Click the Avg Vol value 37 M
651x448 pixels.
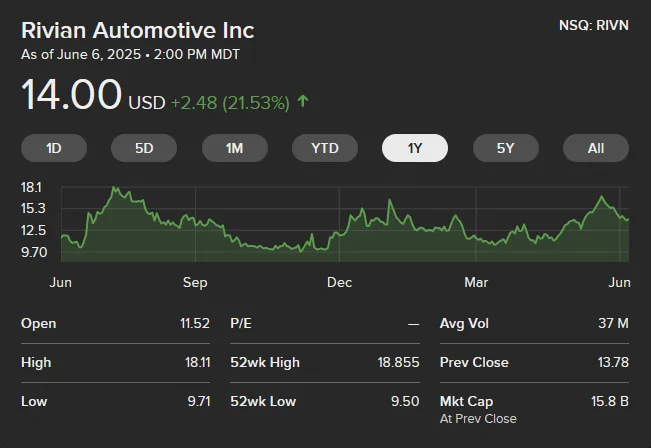pos(613,323)
